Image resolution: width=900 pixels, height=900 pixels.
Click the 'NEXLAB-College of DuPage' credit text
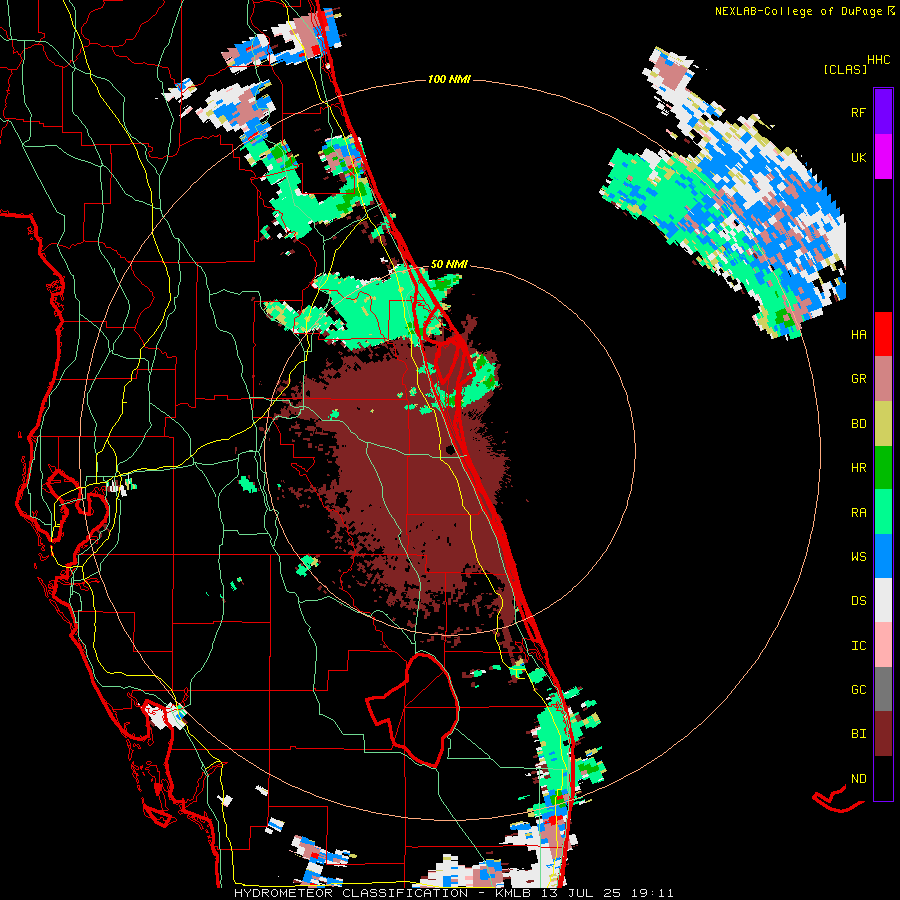click(799, 11)
